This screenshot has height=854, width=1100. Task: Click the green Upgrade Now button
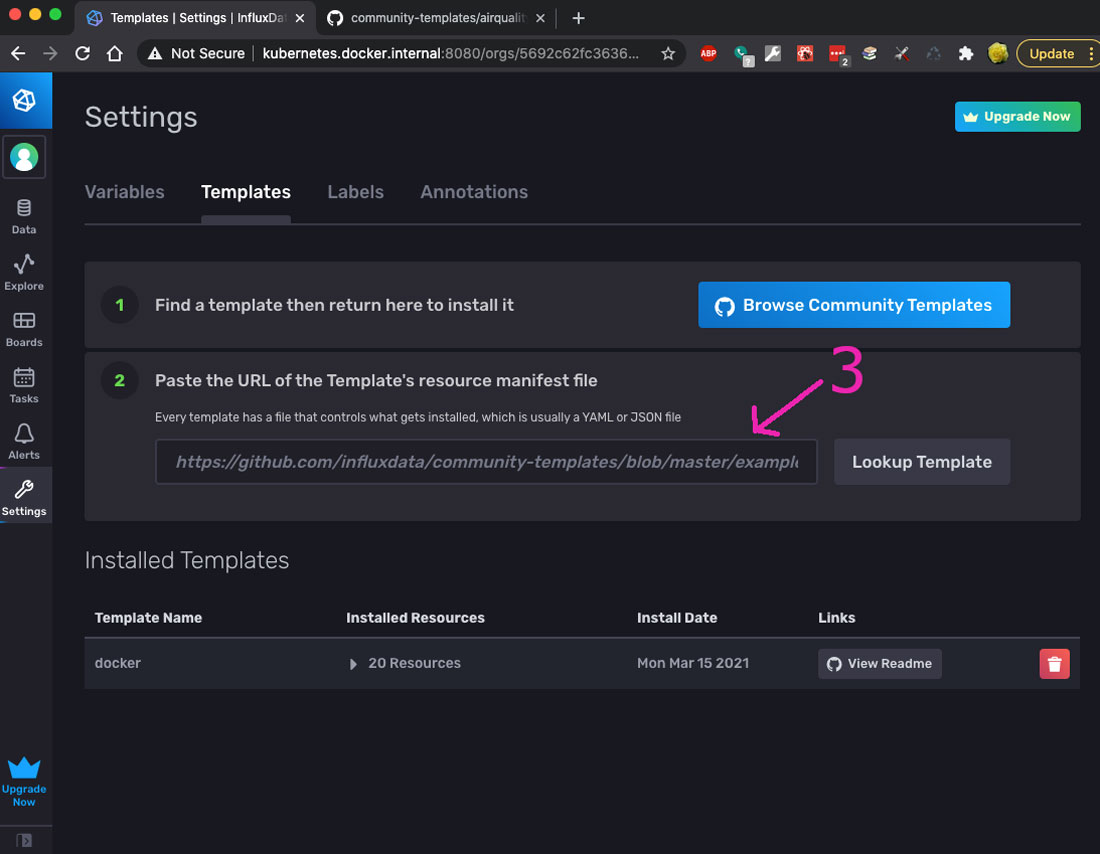pos(1017,117)
